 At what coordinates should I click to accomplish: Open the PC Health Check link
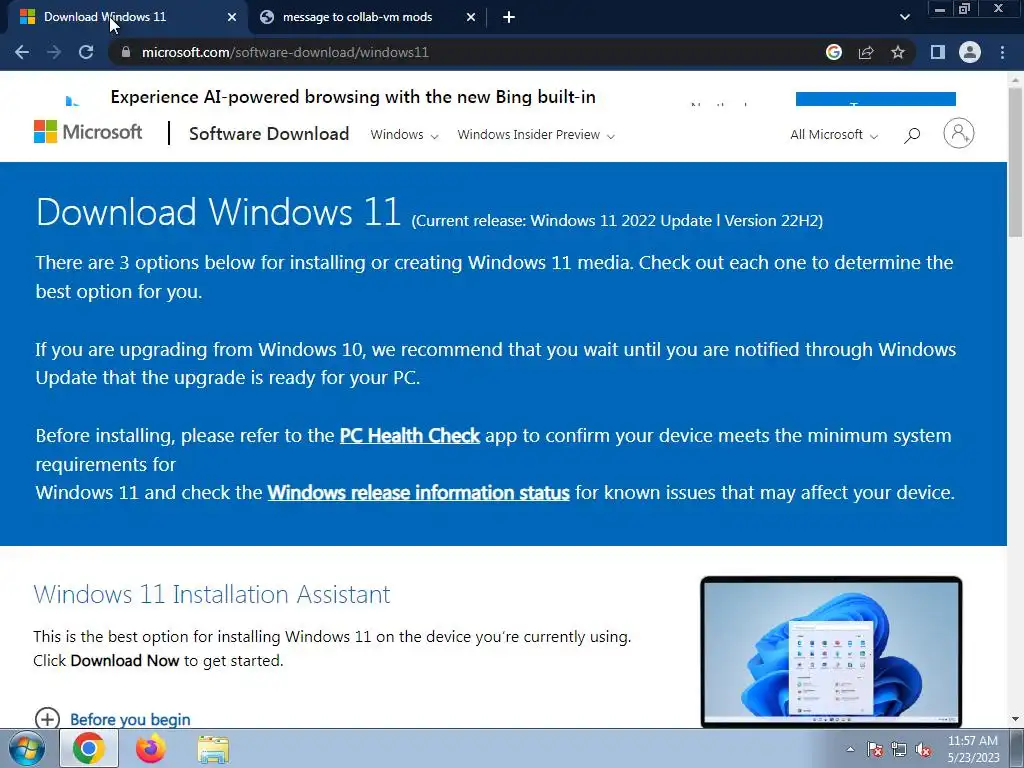pyautogui.click(x=409, y=436)
